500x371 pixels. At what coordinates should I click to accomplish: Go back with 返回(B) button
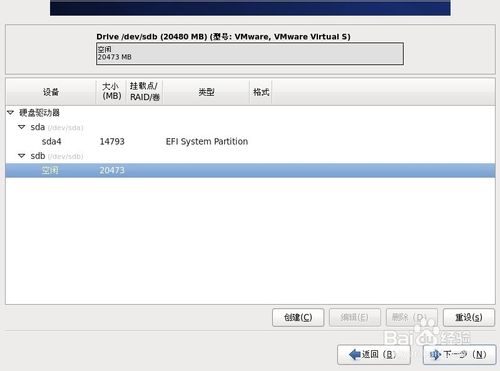coord(374,354)
